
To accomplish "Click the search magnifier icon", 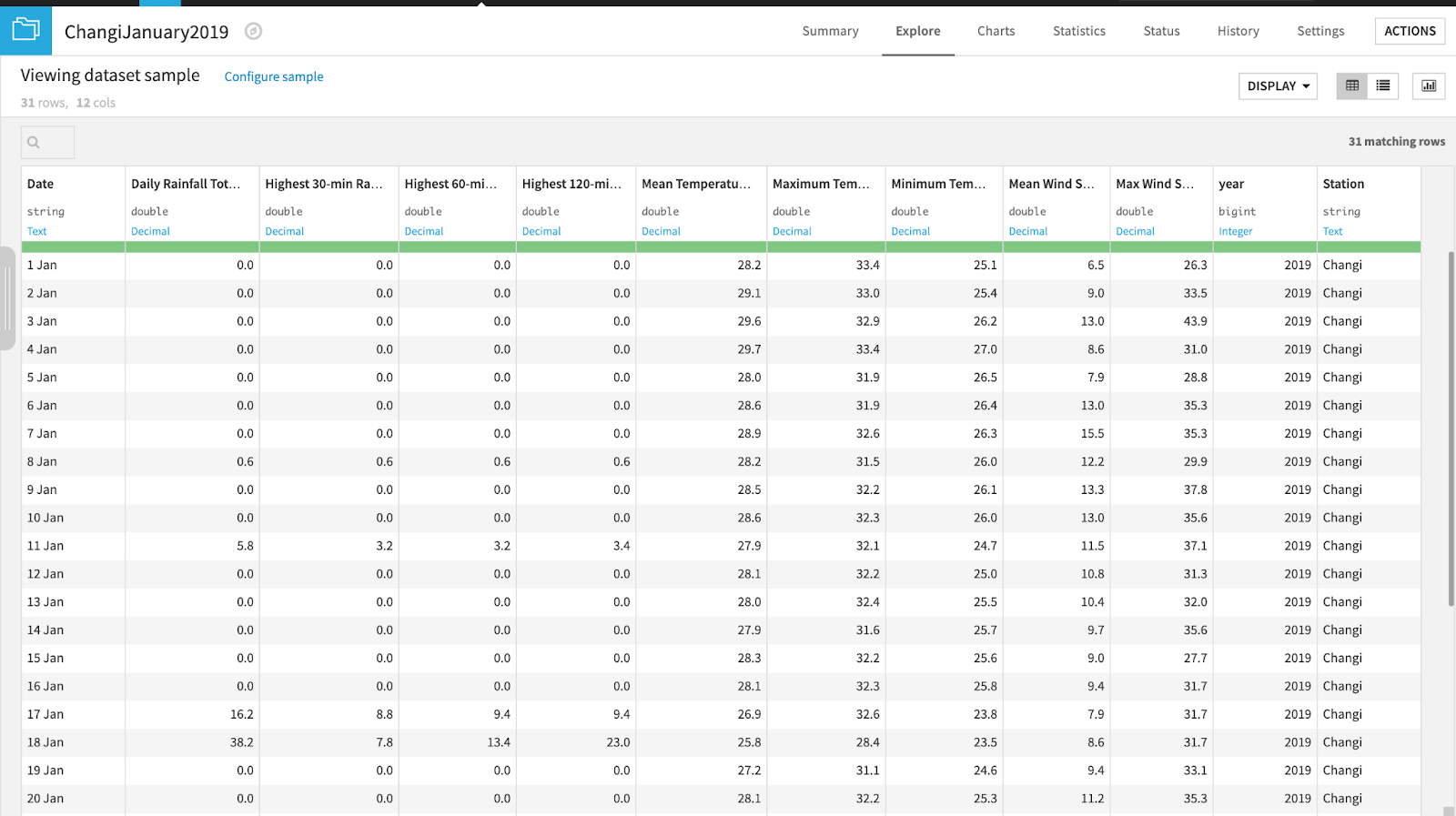I will [34, 142].
